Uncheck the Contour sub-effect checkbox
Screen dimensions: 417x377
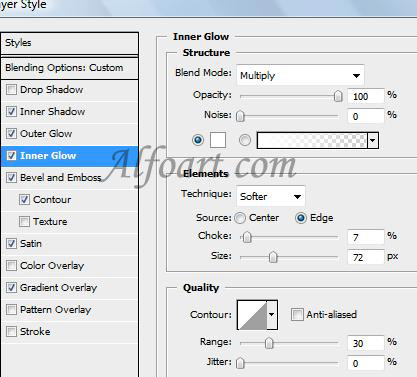tap(24, 199)
